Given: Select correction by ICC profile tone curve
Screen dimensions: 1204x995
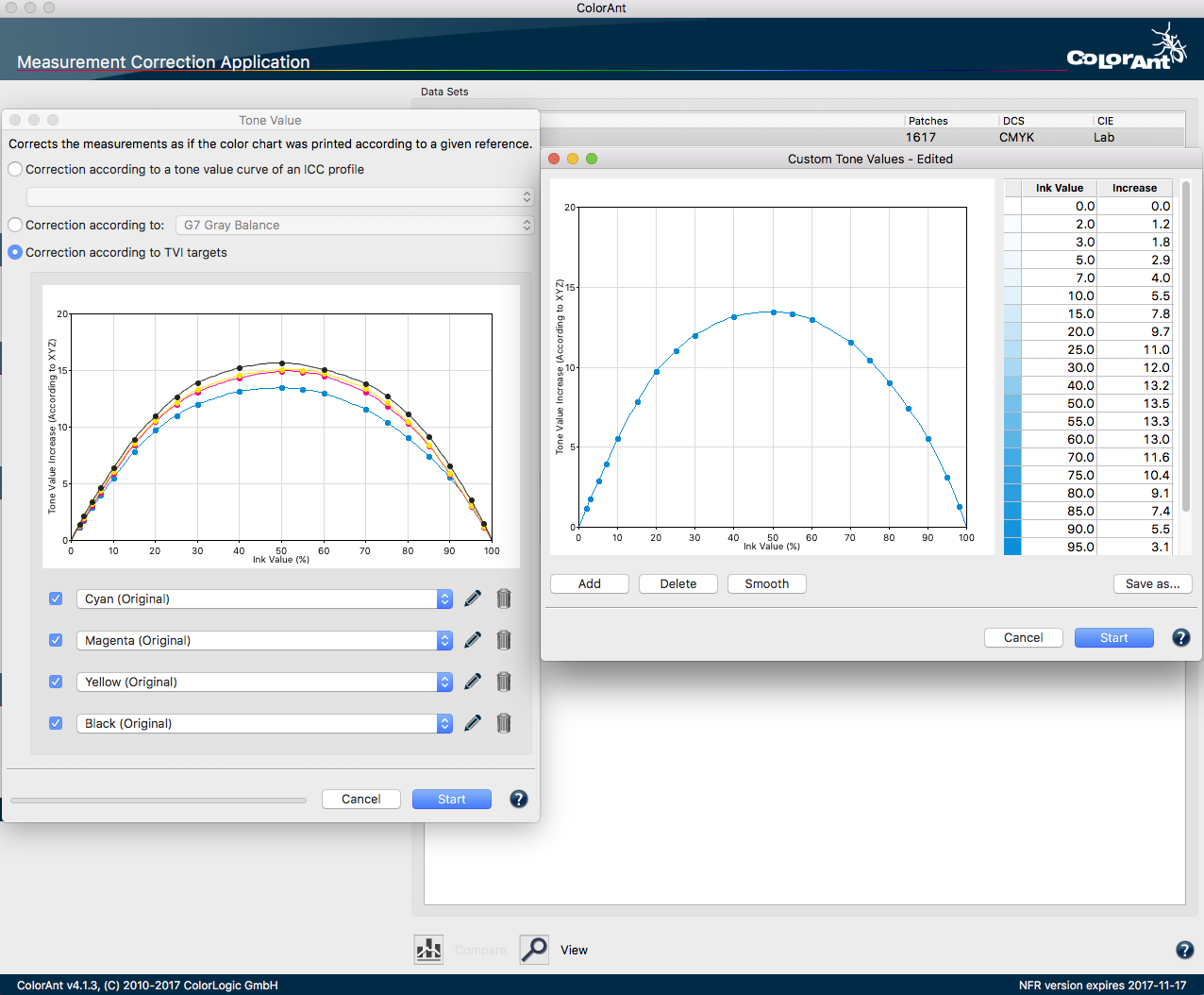Looking at the screenshot, I should (x=15, y=169).
